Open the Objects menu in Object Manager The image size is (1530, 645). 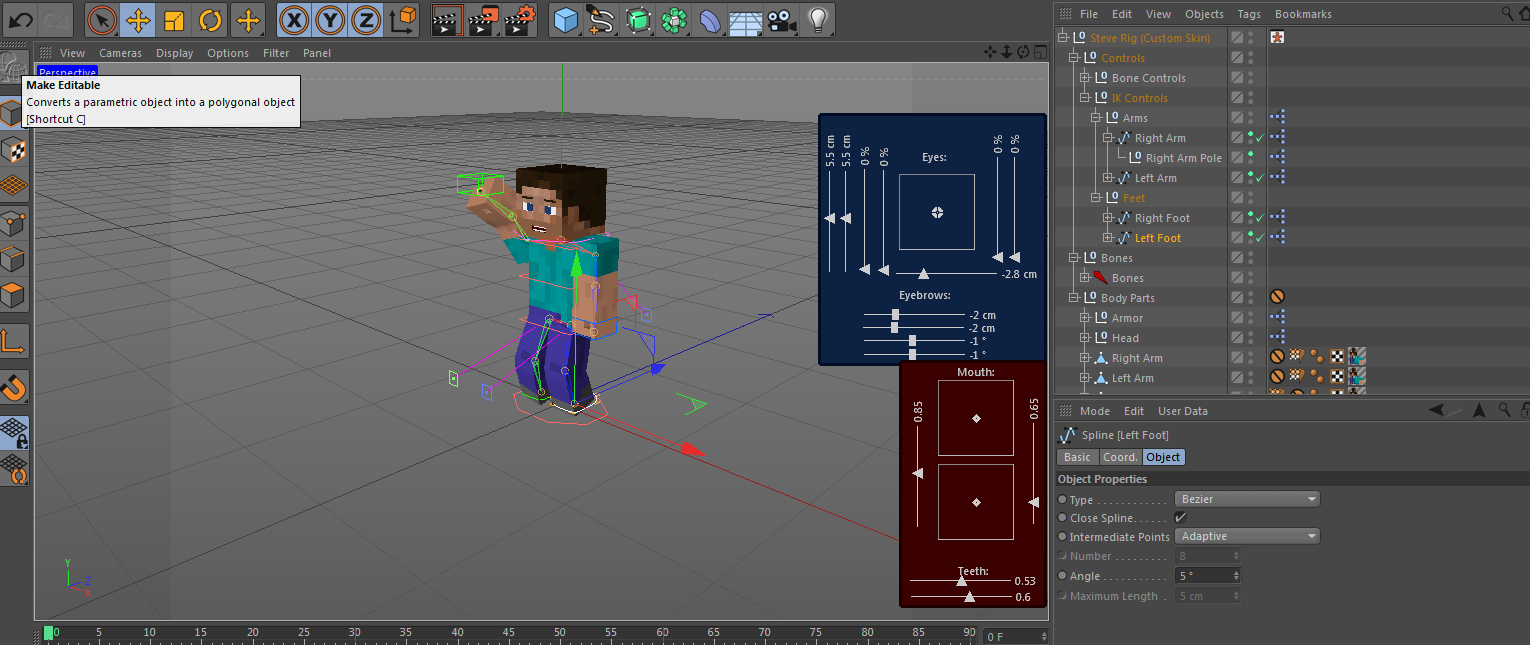click(x=1204, y=14)
